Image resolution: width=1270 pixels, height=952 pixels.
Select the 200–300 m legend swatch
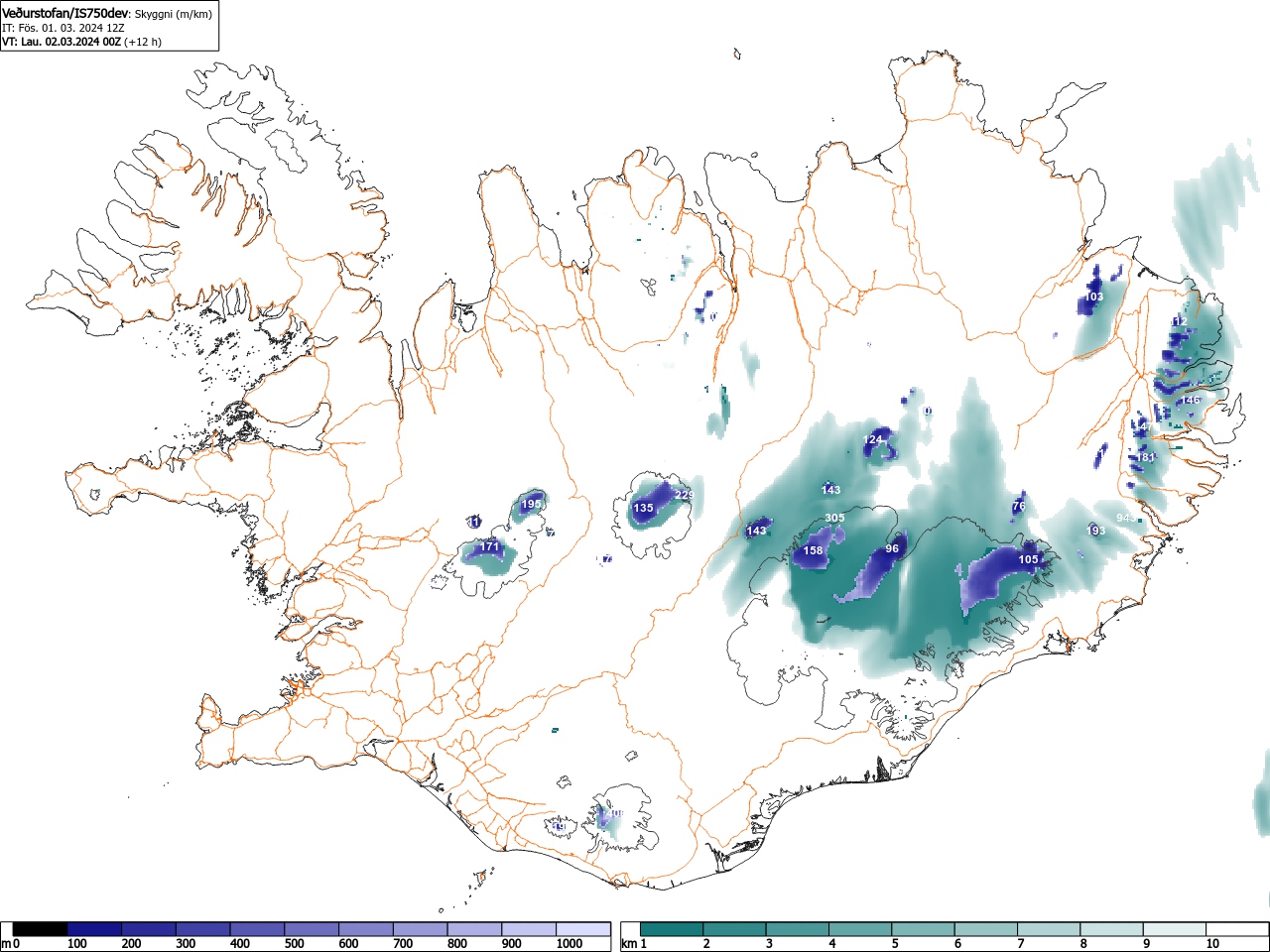[x=149, y=929]
